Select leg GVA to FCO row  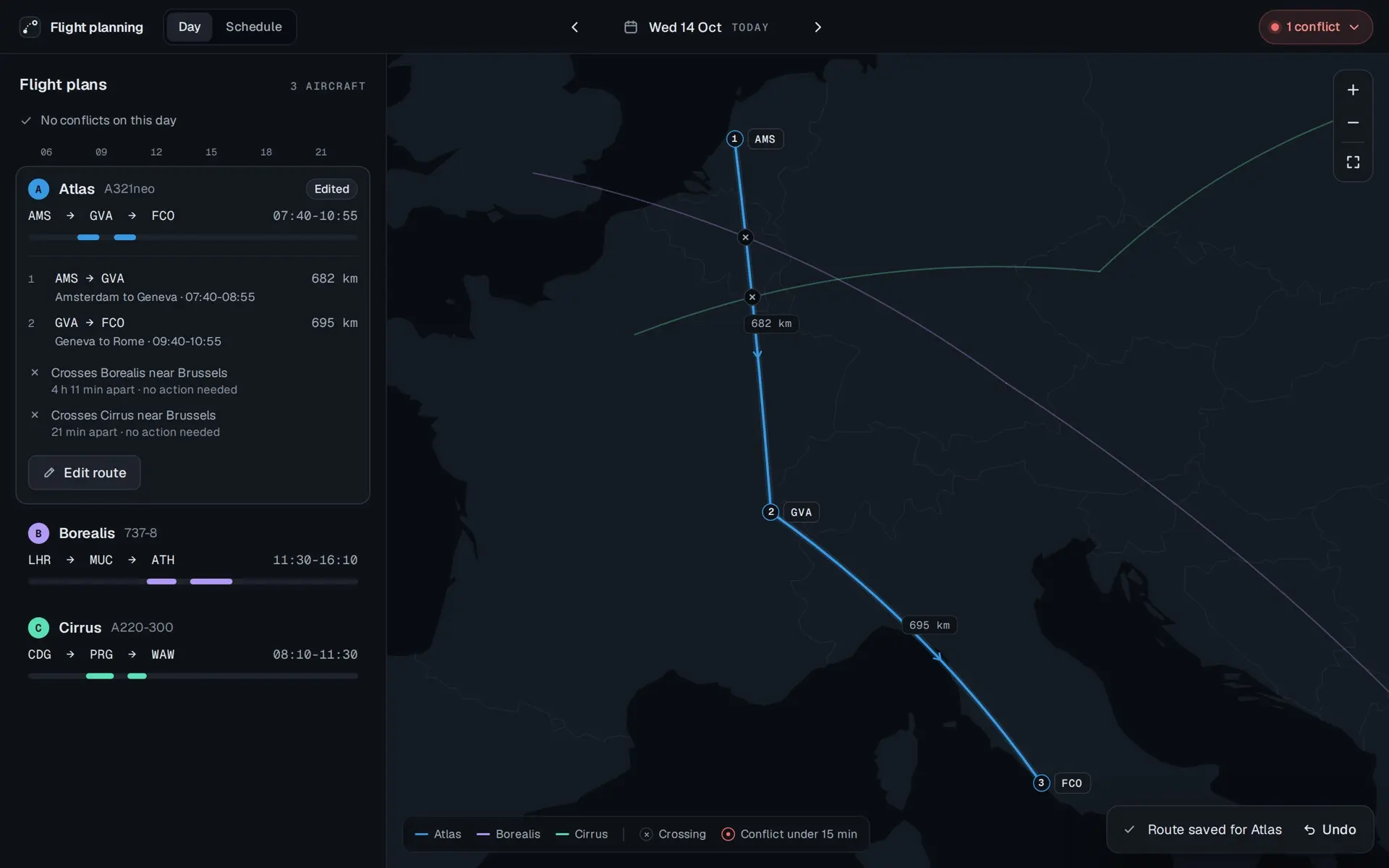point(192,331)
